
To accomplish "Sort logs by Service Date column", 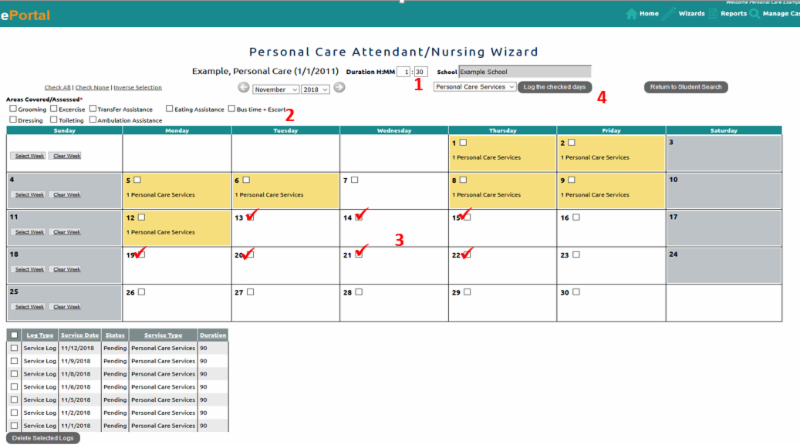I will [x=78, y=335].
